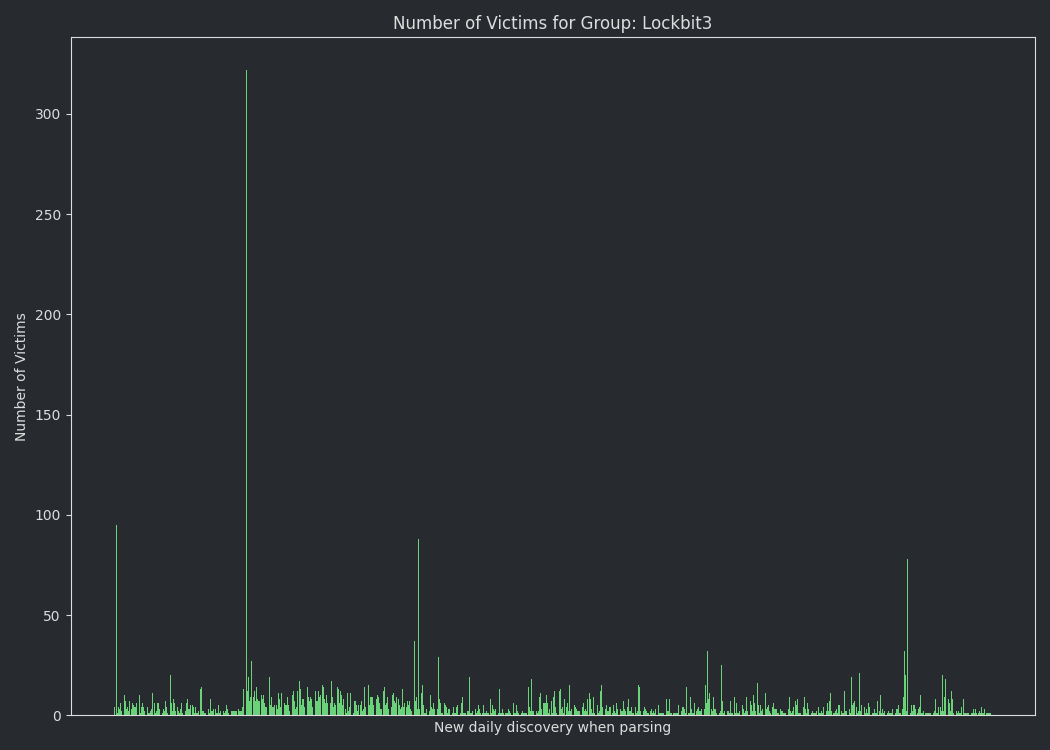Click the y-axis tick value 300
The height and width of the screenshot is (750, 1050).
pos(48,115)
